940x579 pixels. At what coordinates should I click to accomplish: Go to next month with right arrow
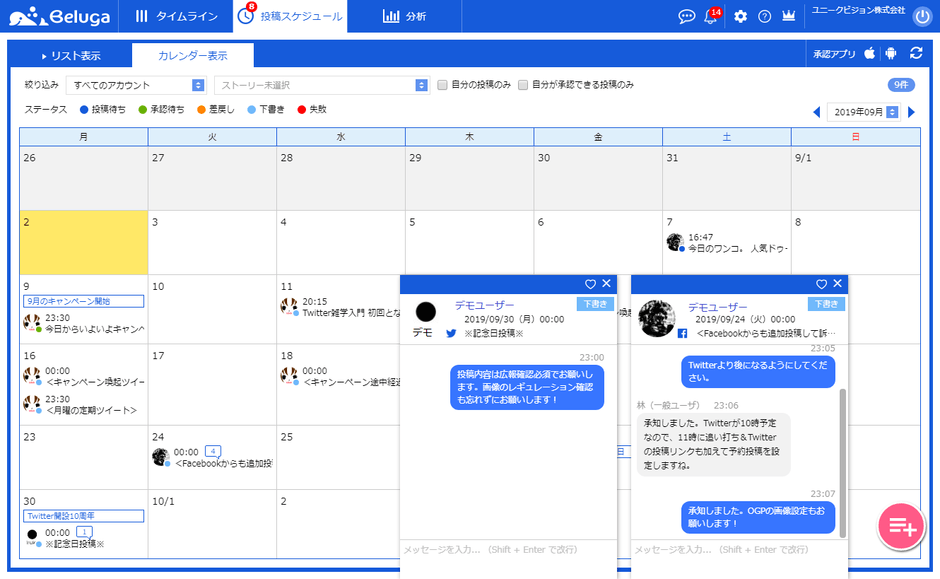(x=911, y=112)
